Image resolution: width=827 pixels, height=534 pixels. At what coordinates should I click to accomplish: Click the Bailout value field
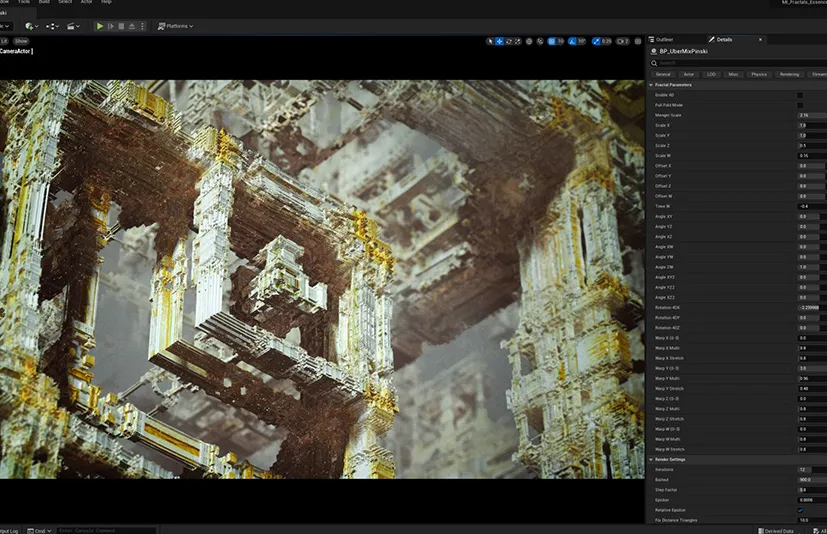[812, 480]
